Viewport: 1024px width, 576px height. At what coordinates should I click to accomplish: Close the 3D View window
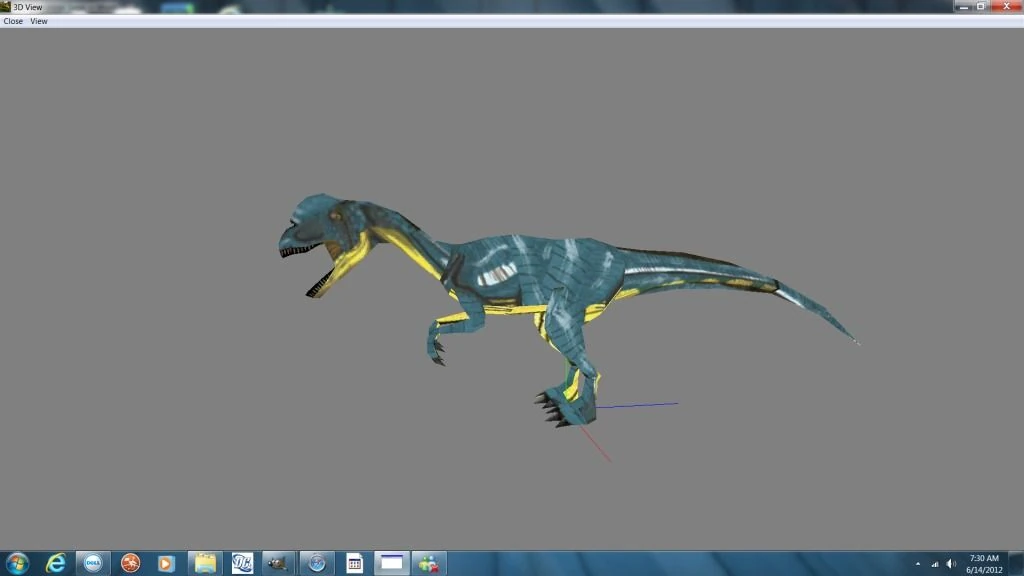[1006, 6]
